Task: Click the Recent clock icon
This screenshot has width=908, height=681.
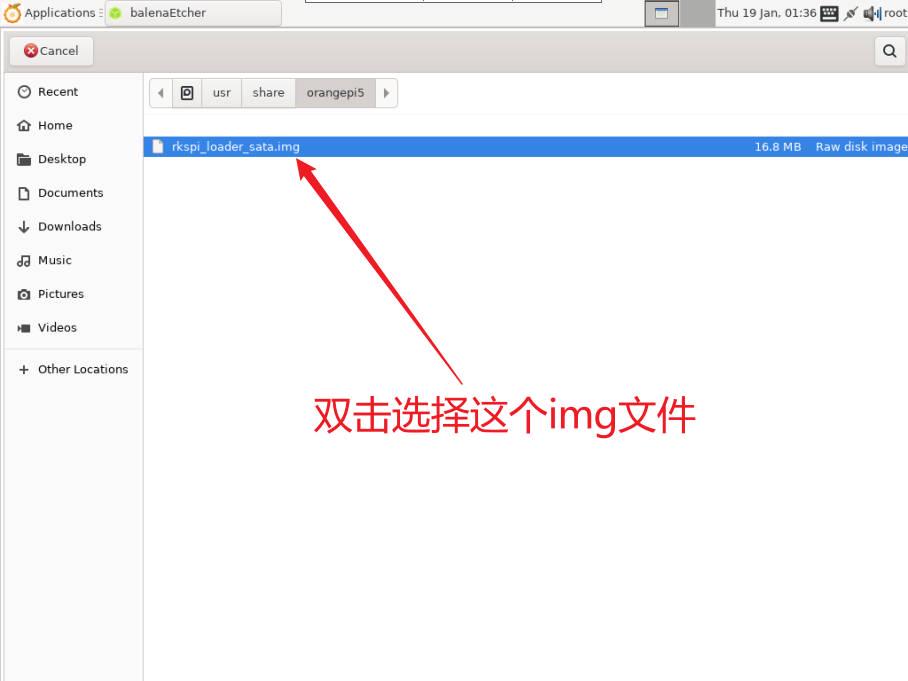Action: pyautogui.click(x=24, y=91)
